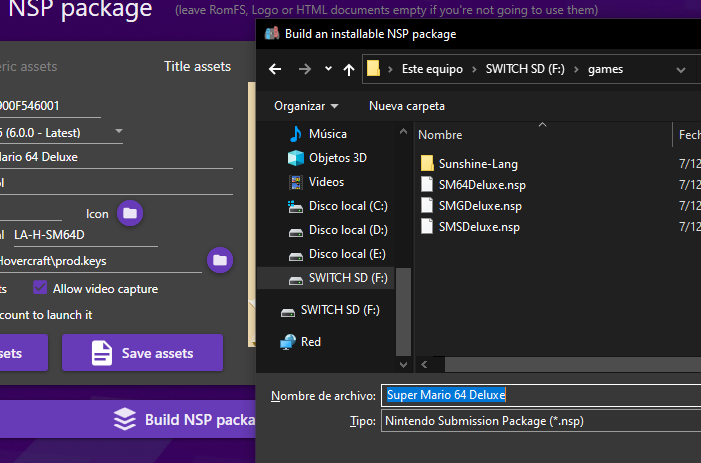Screen dimensions: 701x463
Task: Expand the address bar history dropdown
Action: pos(681,70)
